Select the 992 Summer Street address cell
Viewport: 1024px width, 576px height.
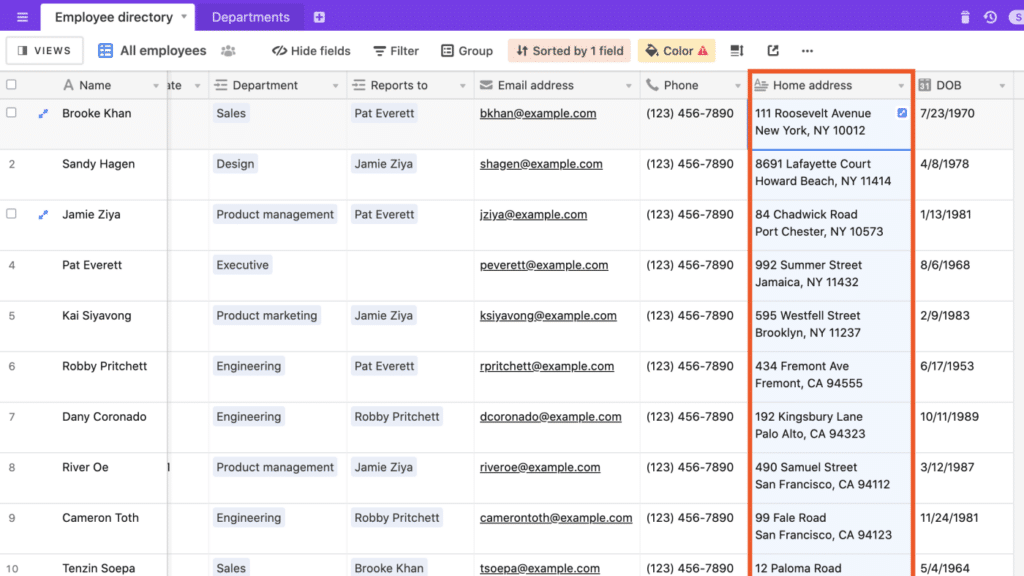click(x=830, y=276)
